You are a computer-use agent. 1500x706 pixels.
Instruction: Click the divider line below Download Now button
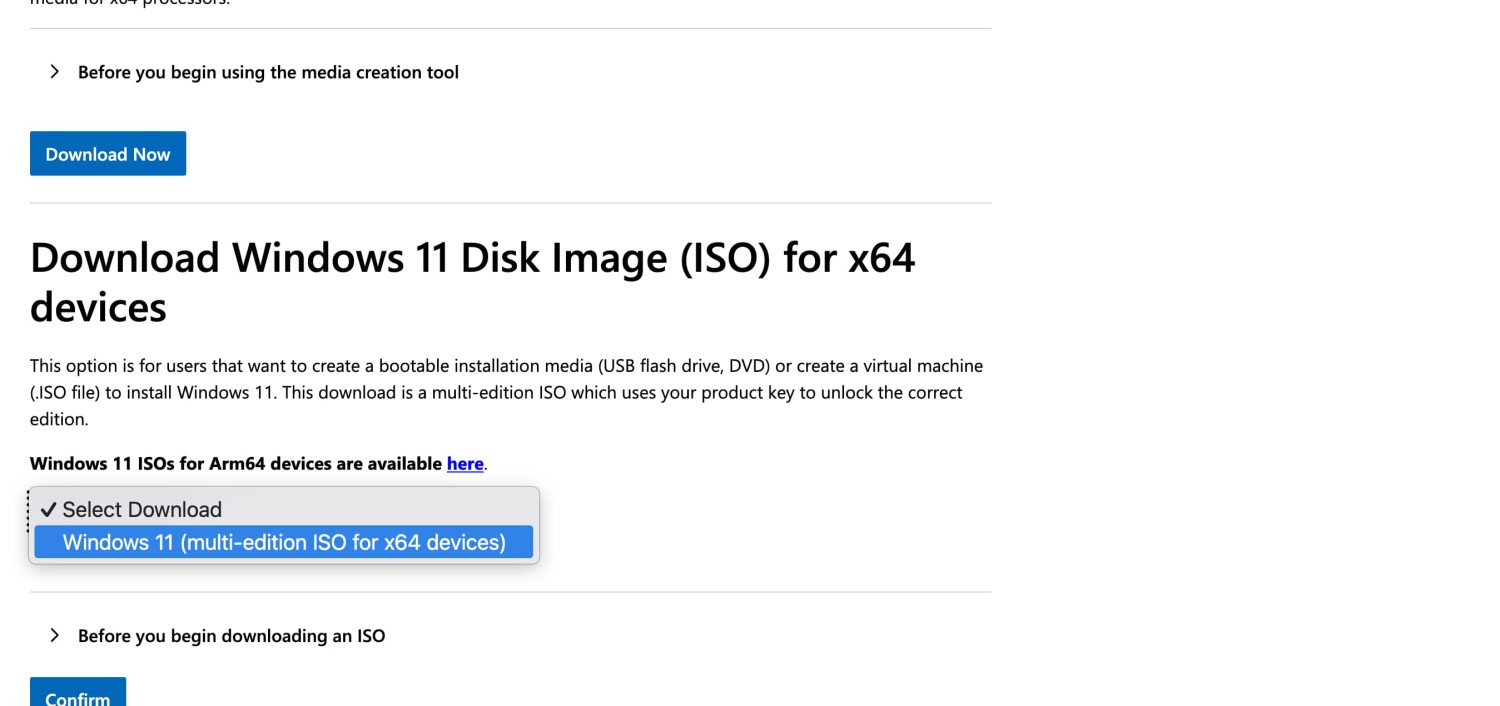(510, 203)
